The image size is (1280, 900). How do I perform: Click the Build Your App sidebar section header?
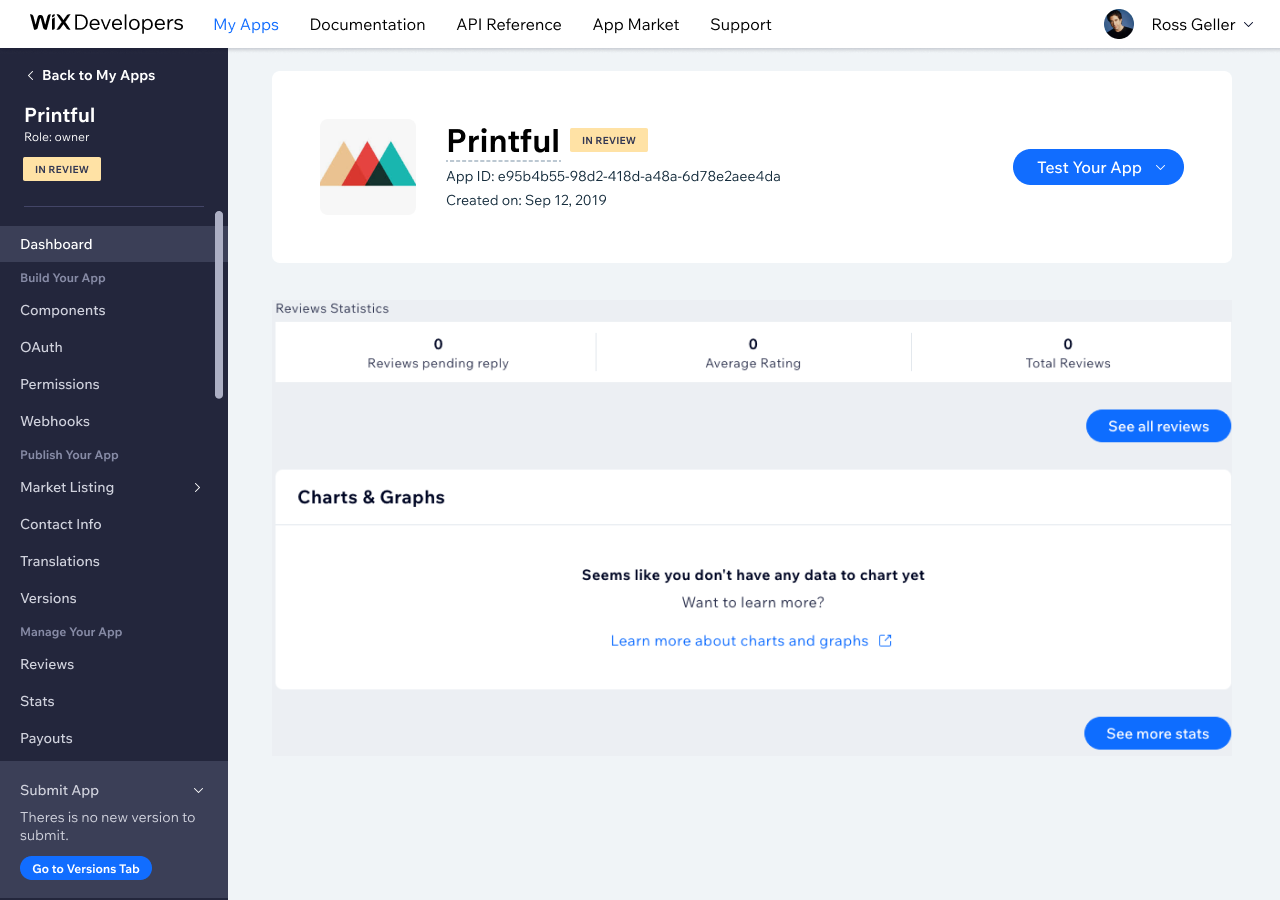click(x=63, y=278)
